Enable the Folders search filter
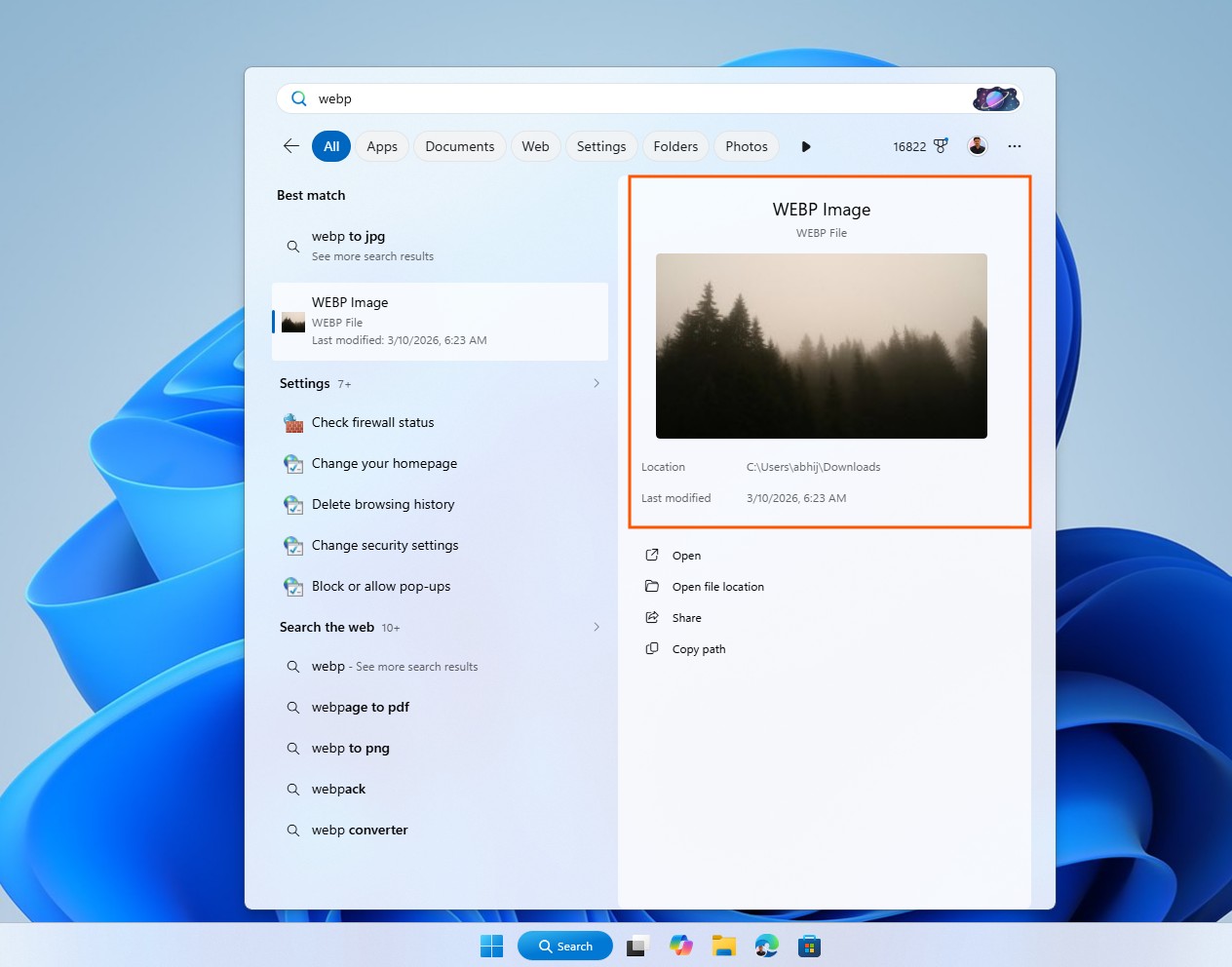 pos(675,145)
